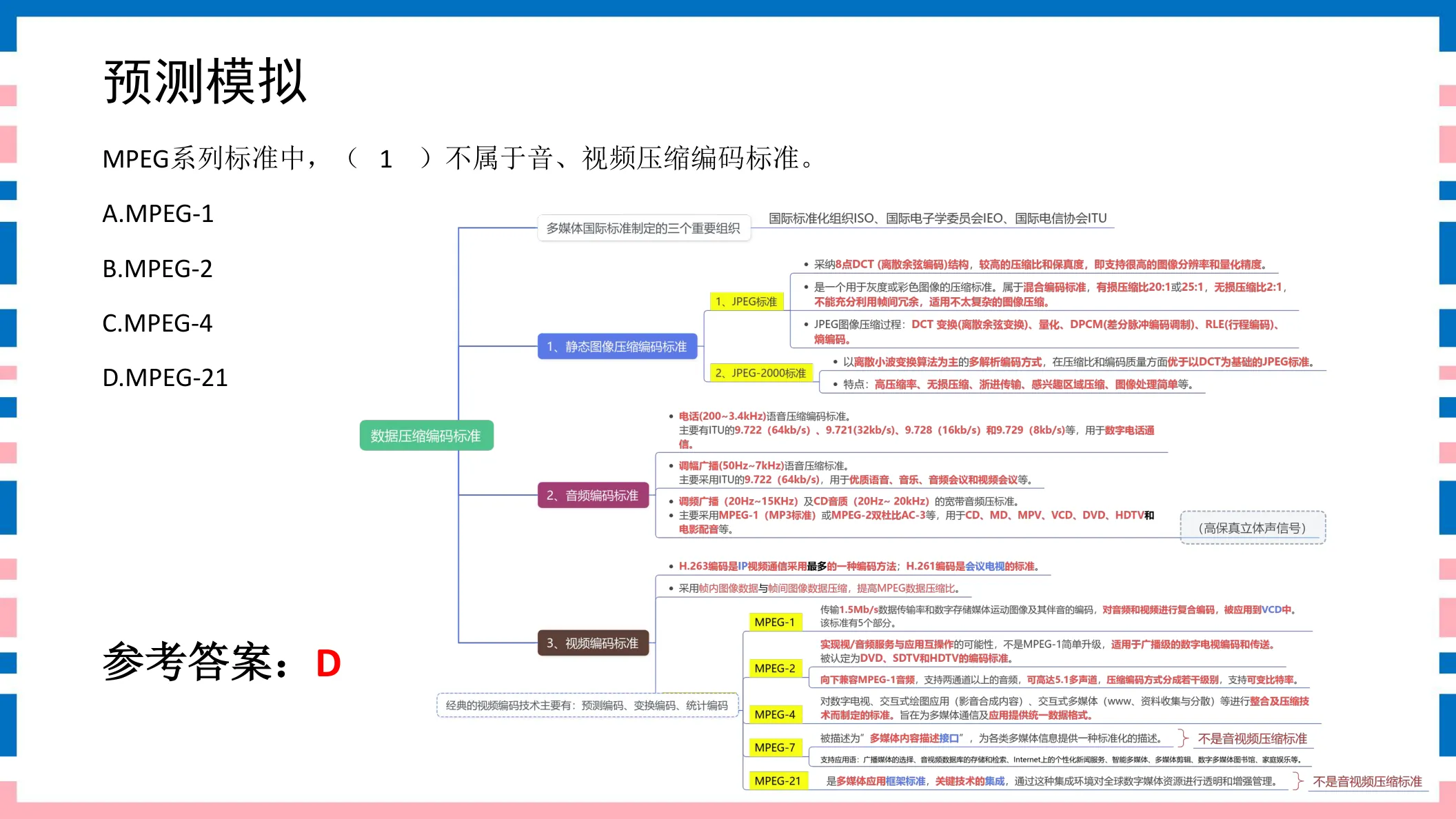Select answer option D.MPEG-21
Viewport: 1456px width, 819px height.
165,377
